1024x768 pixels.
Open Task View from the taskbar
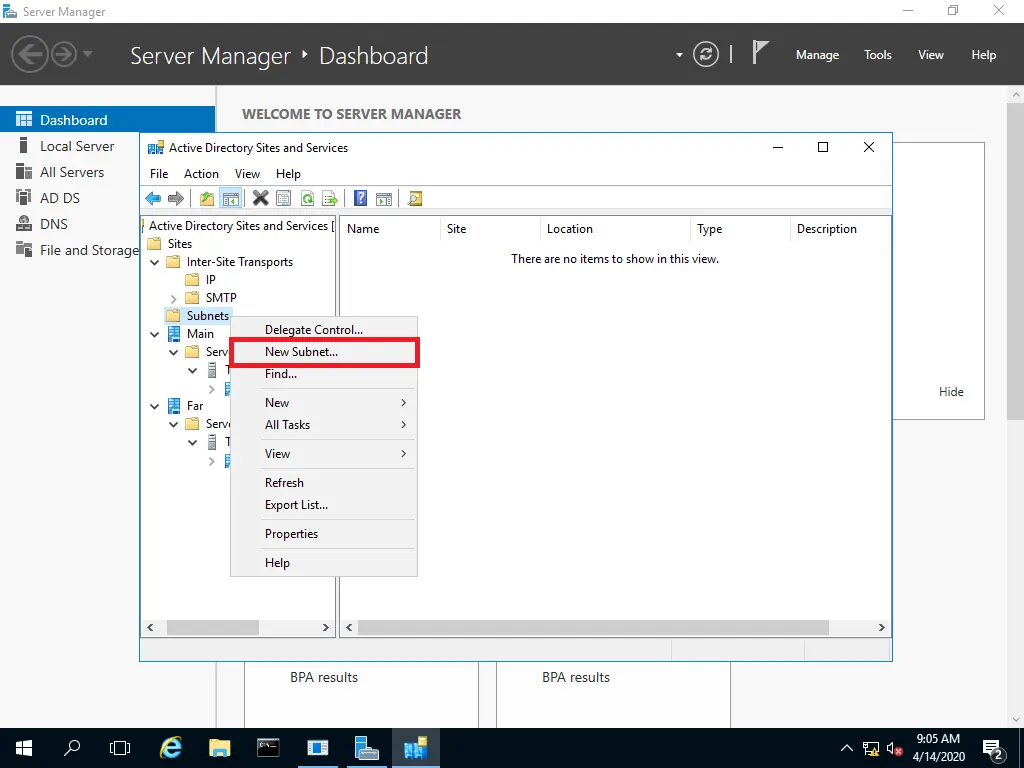click(120, 748)
